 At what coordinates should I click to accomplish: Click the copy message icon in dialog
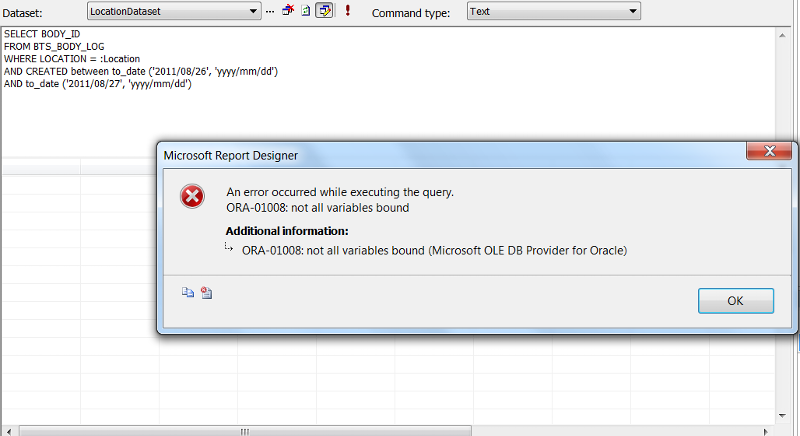(x=188, y=292)
